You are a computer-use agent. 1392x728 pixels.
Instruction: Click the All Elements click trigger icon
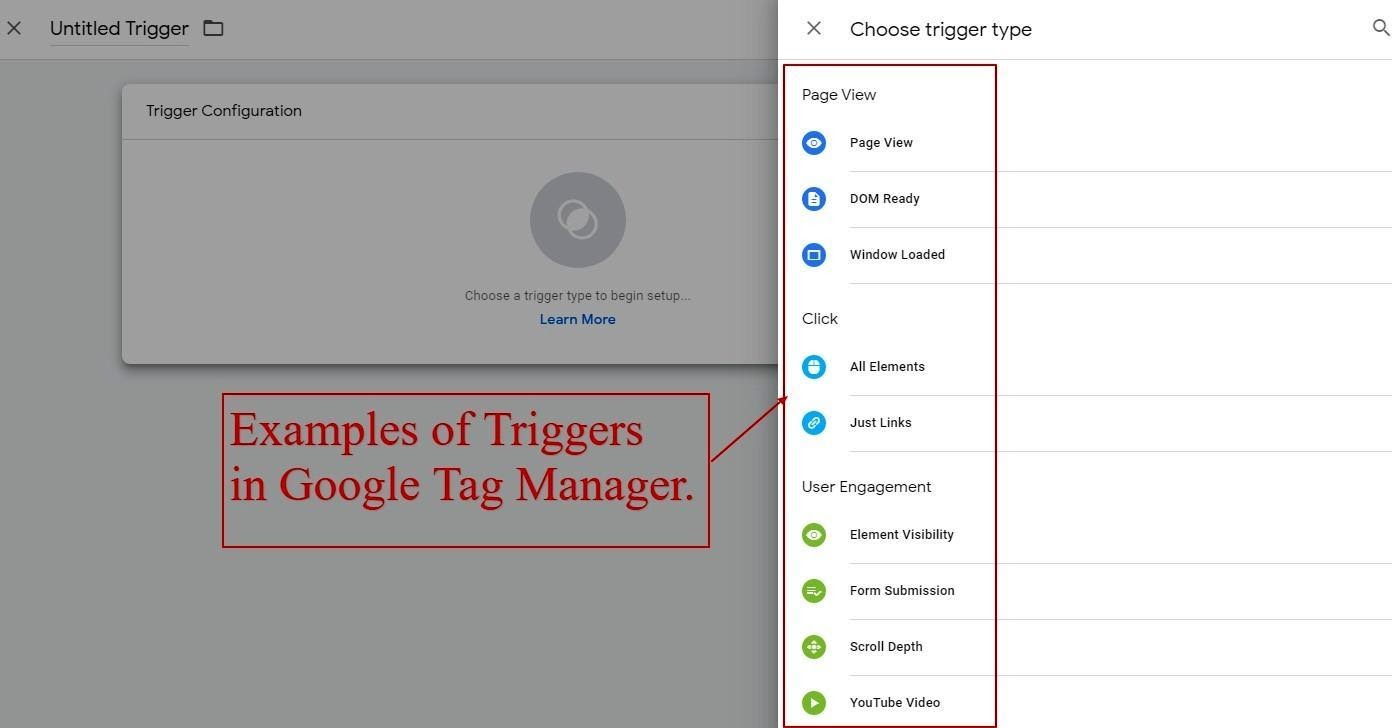(x=813, y=367)
